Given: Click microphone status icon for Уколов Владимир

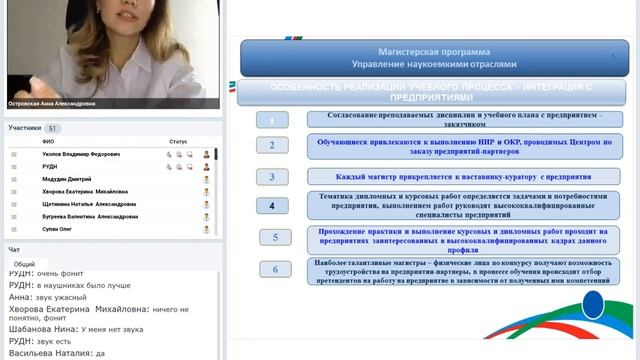Looking at the screenshot, I should [169, 154].
